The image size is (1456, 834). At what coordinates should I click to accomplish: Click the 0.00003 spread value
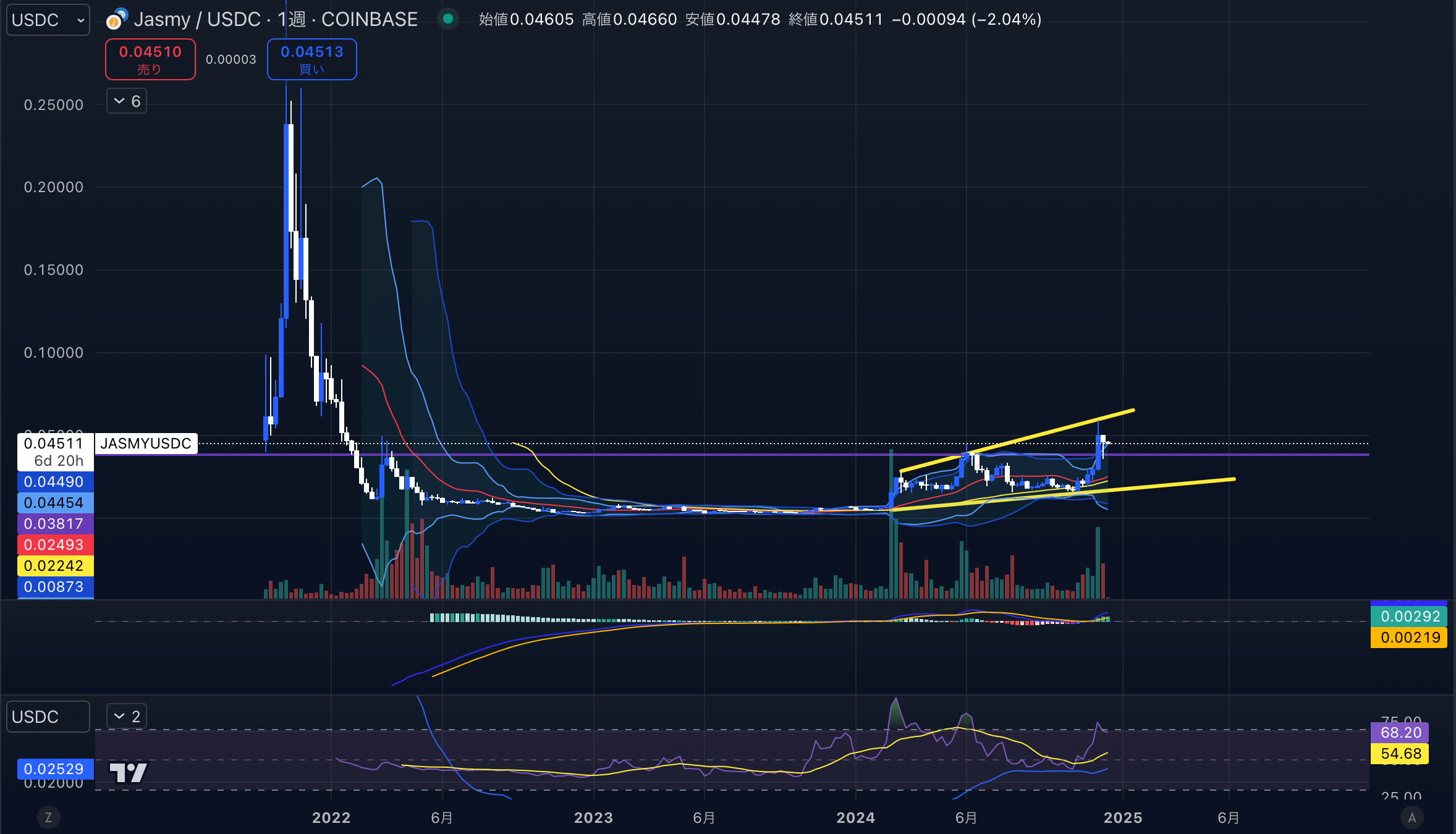click(x=231, y=59)
